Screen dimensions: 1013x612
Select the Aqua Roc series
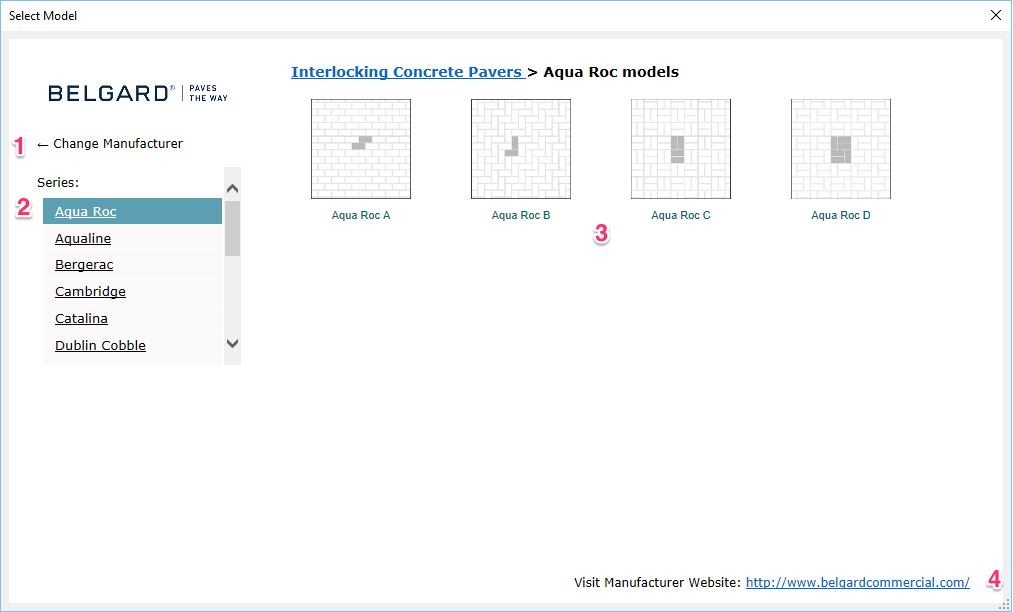point(132,211)
